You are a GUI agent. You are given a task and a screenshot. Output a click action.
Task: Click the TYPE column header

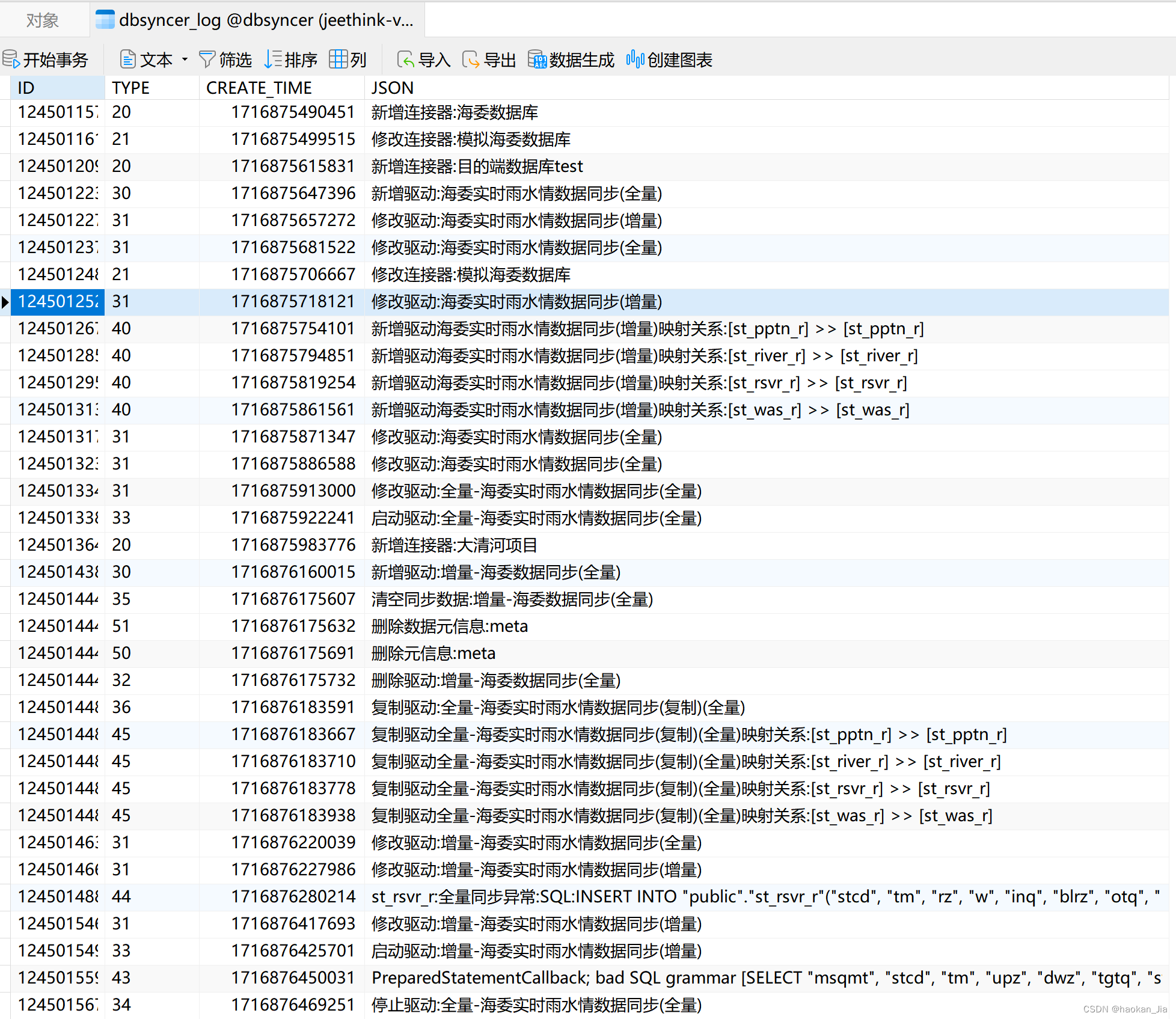(x=130, y=88)
